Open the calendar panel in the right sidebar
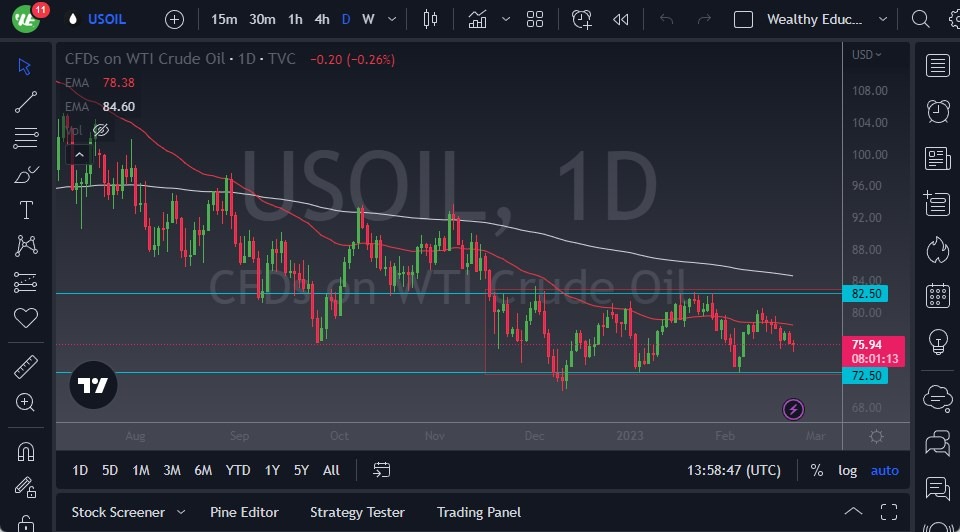960x532 pixels. click(x=938, y=295)
